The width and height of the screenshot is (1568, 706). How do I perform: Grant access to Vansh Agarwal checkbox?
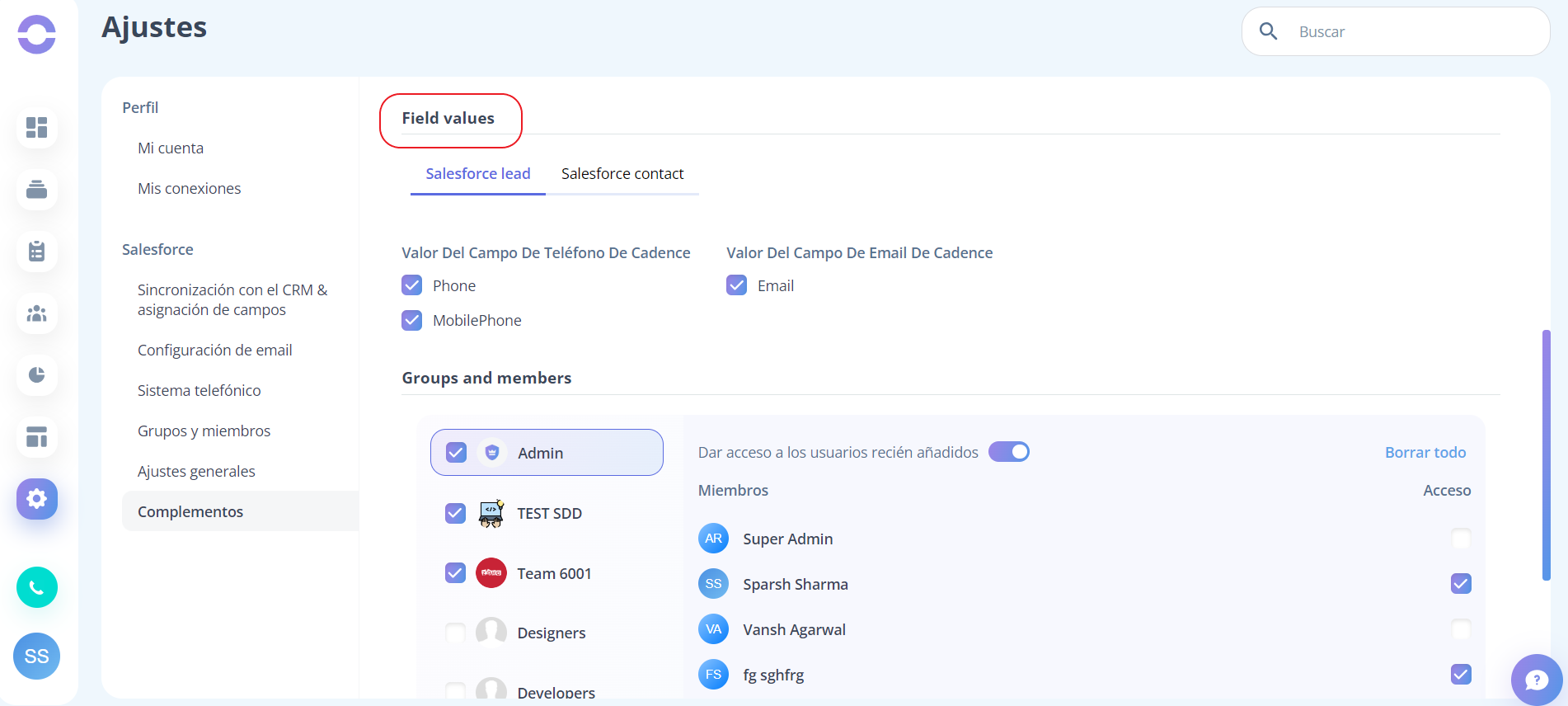coord(1461,629)
